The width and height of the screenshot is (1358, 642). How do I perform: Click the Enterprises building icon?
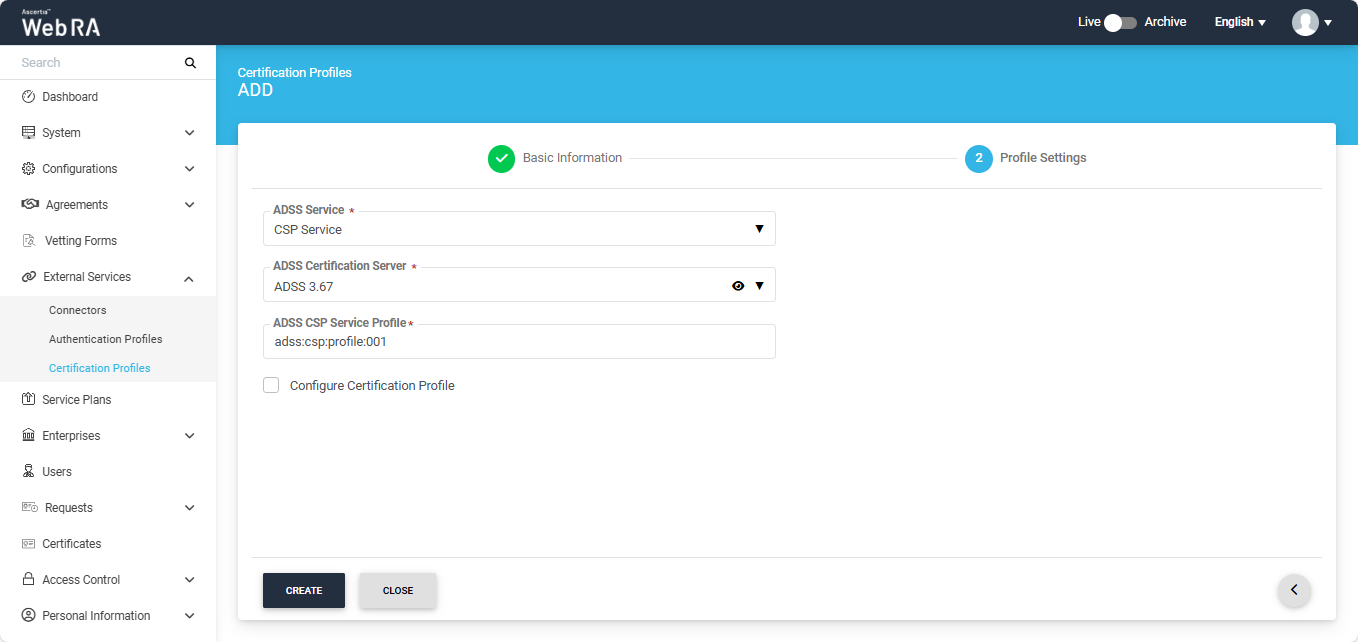(x=28, y=436)
